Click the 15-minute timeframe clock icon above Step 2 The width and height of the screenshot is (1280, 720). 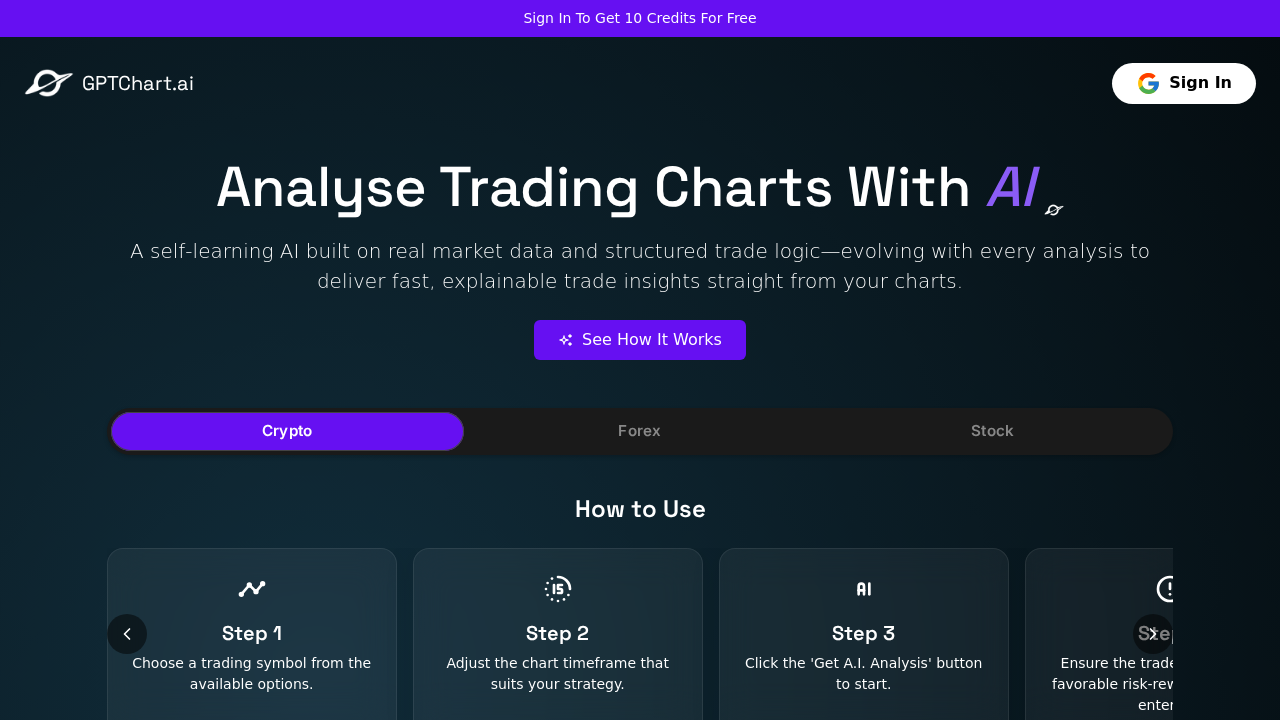[557, 589]
